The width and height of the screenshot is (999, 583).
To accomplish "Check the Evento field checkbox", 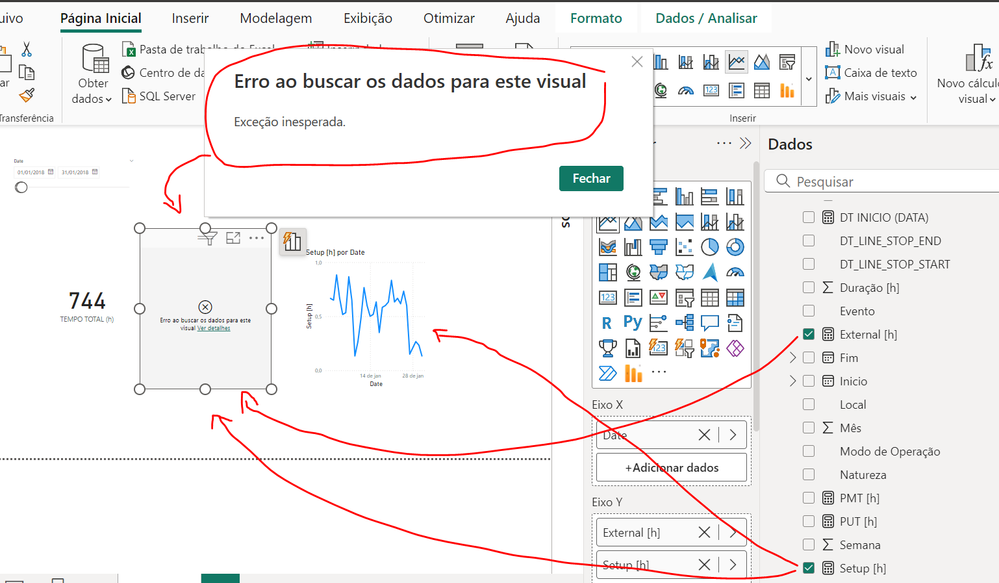I will pos(809,311).
